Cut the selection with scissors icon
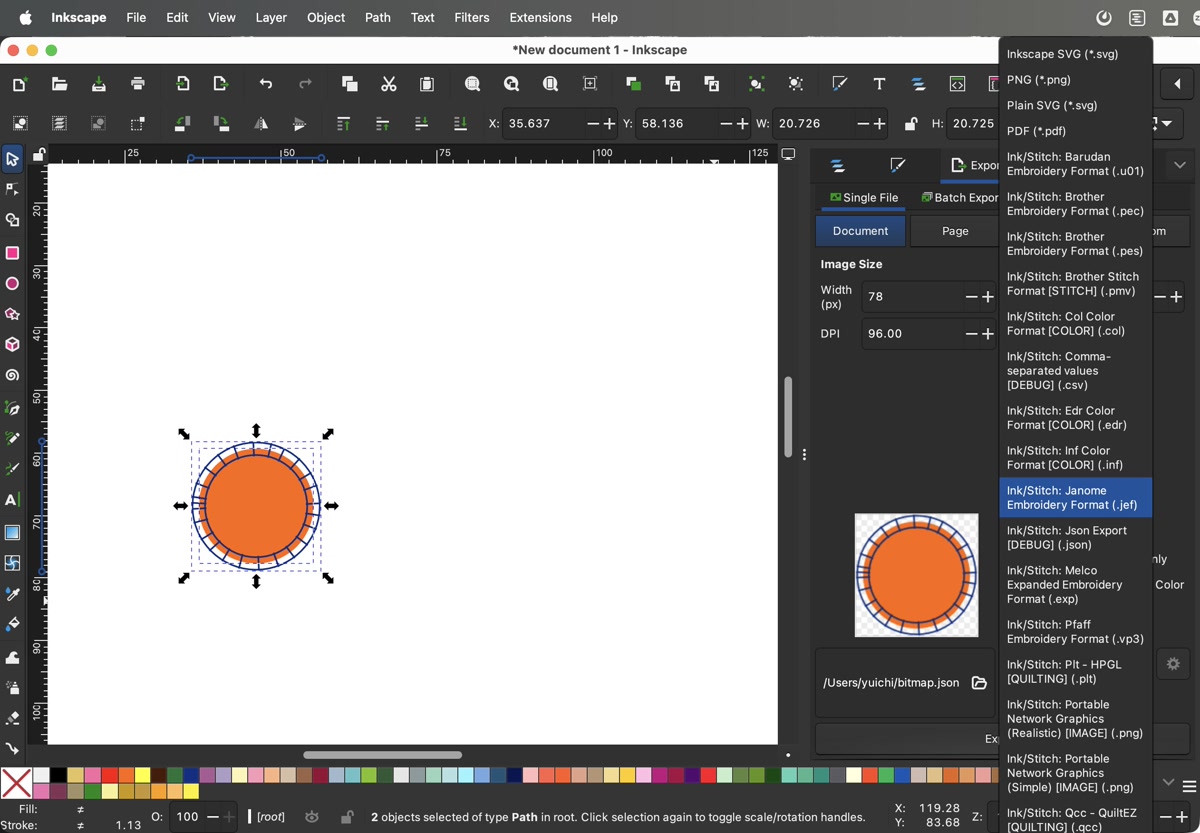1200x833 pixels. click(388, 84)
